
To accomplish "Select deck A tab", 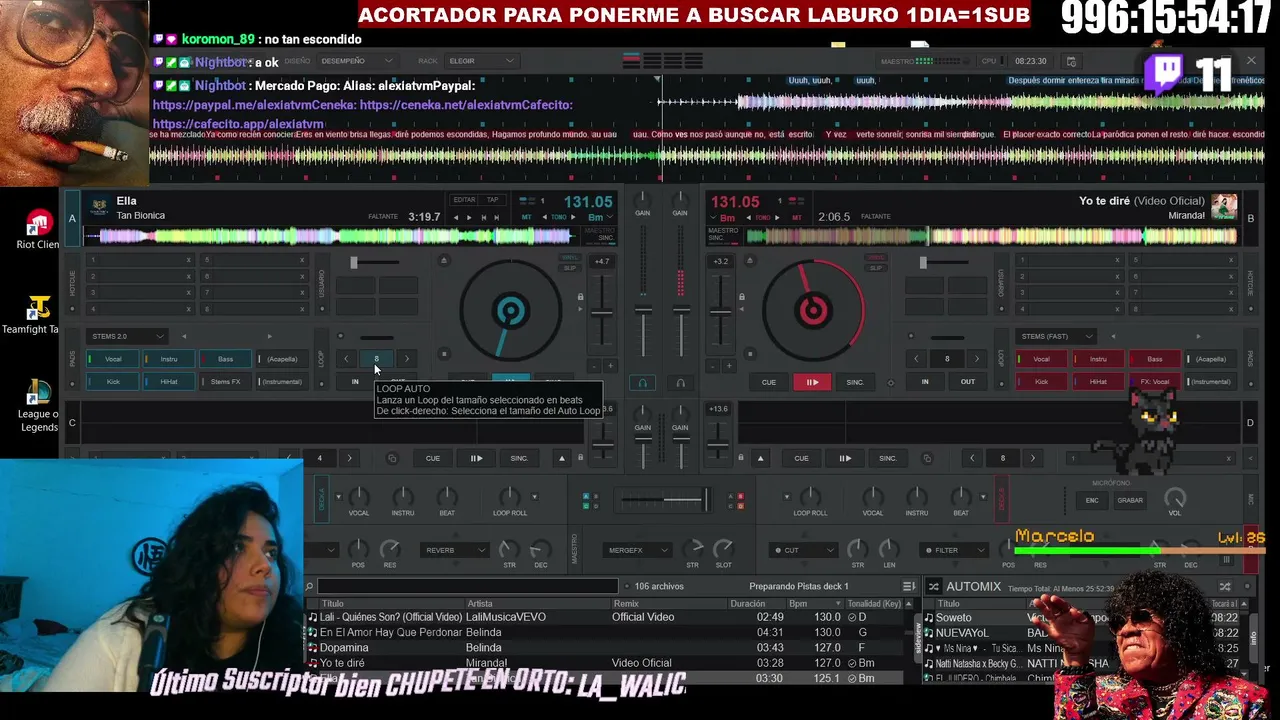I will [x=72, y=219].
